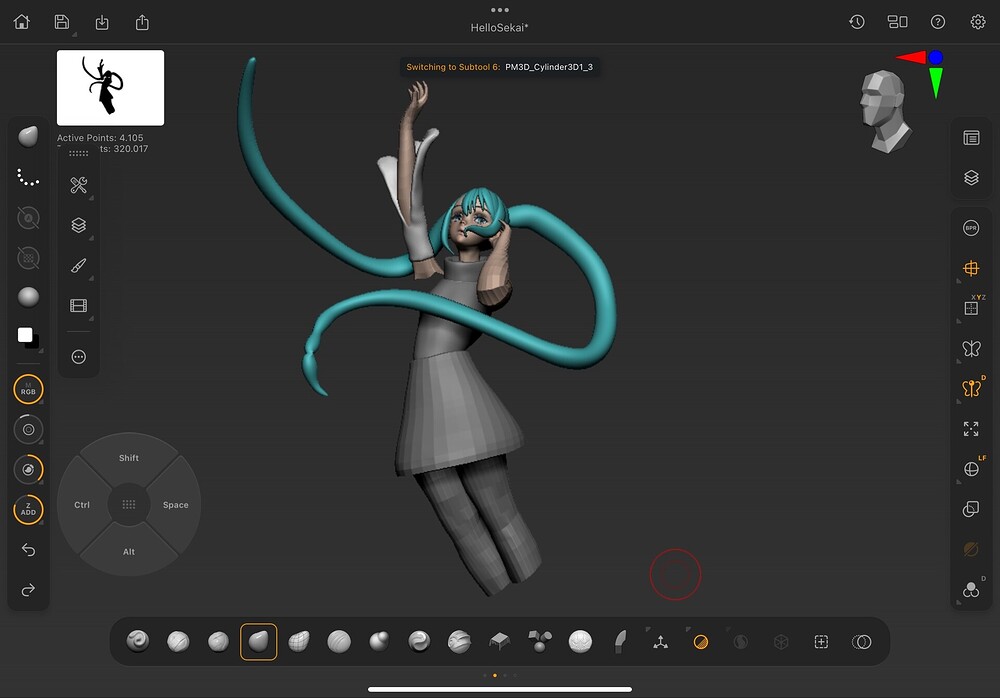Select the flat plane trim brush
The height and width of the screenshot is (698, 1000).
pyautogui.click(x=499, y=641)
